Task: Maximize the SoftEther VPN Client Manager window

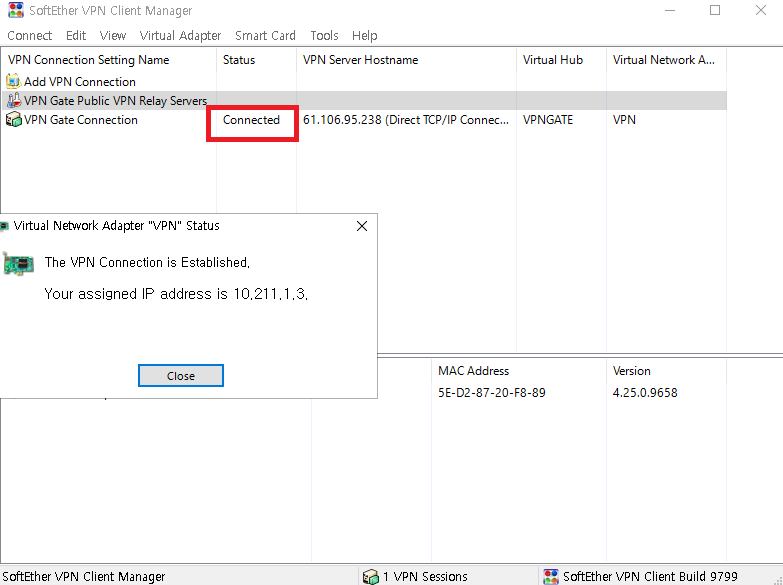Action: point(715,10)
